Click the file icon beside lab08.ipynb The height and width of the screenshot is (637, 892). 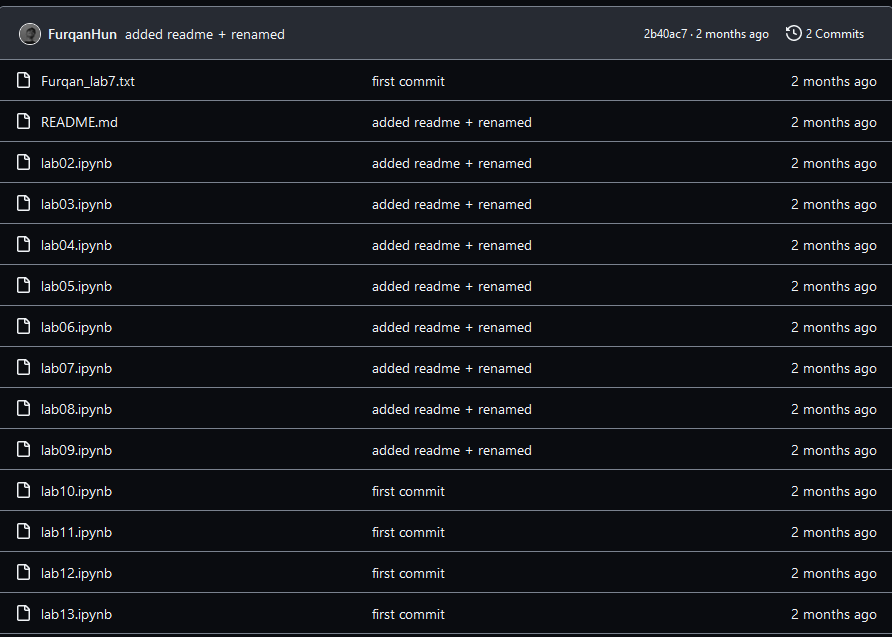pos(23,408)
